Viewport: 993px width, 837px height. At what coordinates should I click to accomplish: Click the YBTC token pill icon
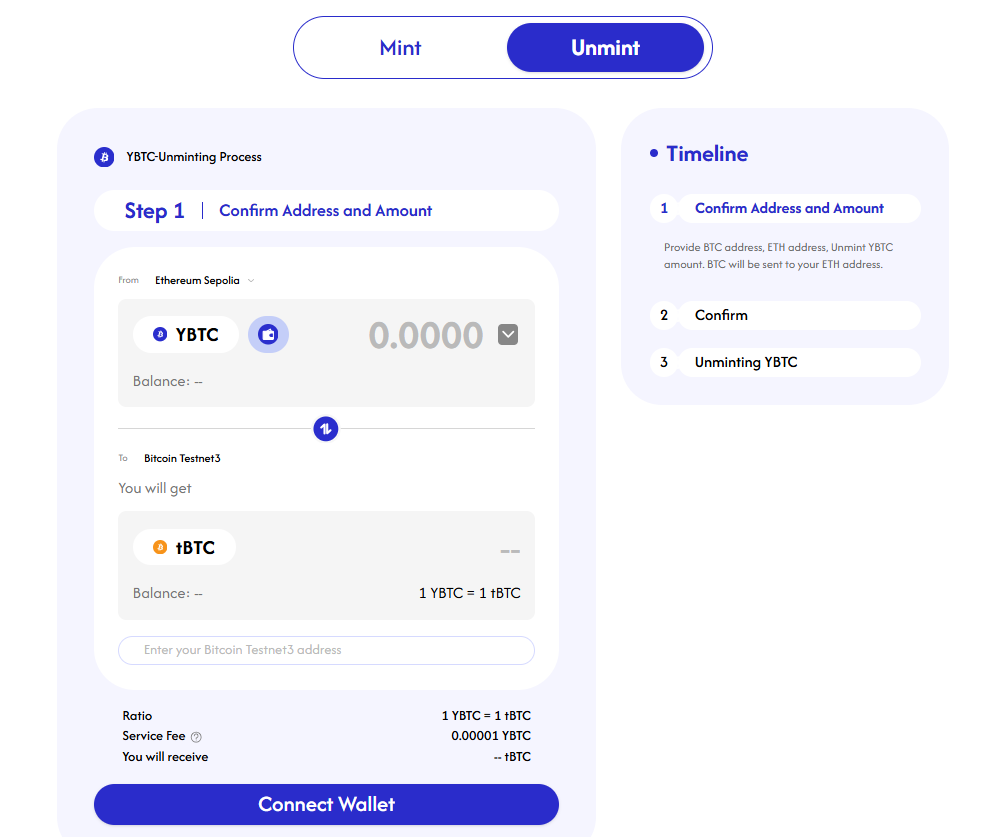(x=160, y=334)
